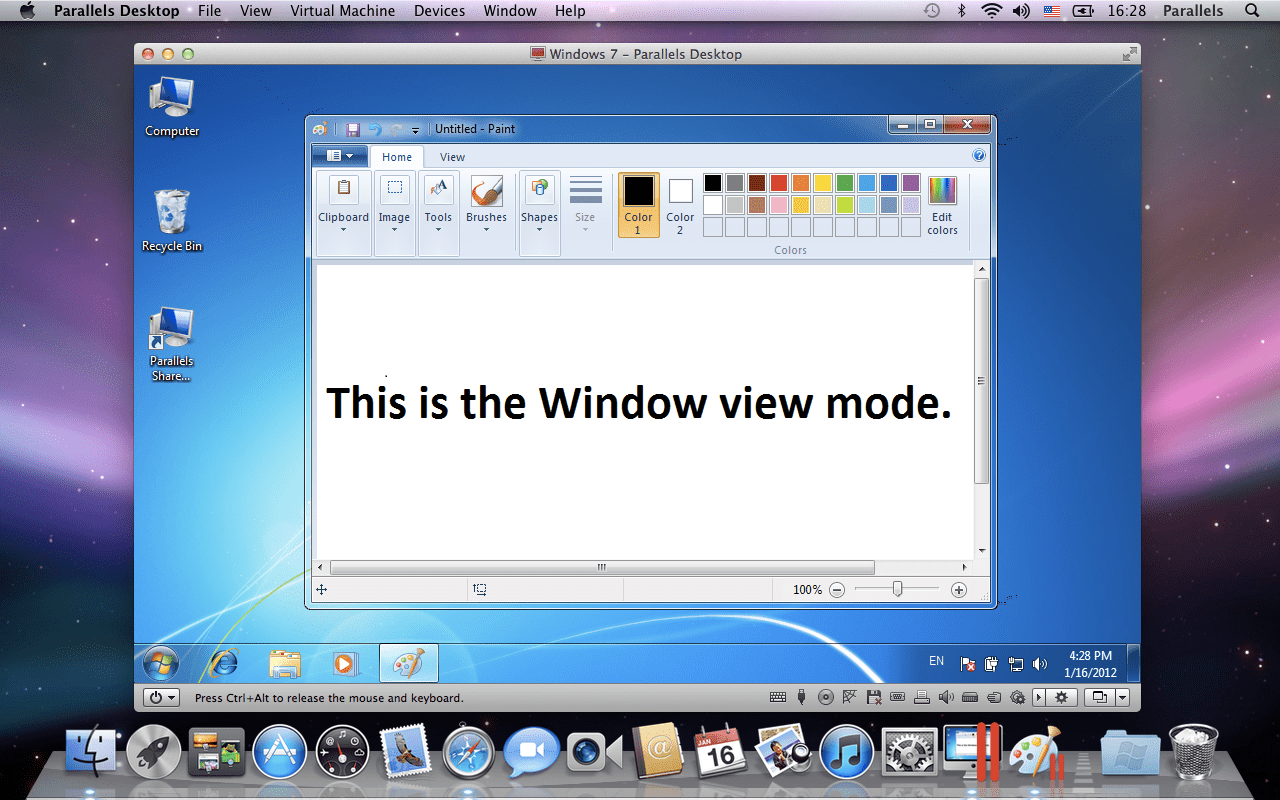Select the Computer icon on the Windows desktop
Viewport: 1280px width, 800px height.
point(172,107)
